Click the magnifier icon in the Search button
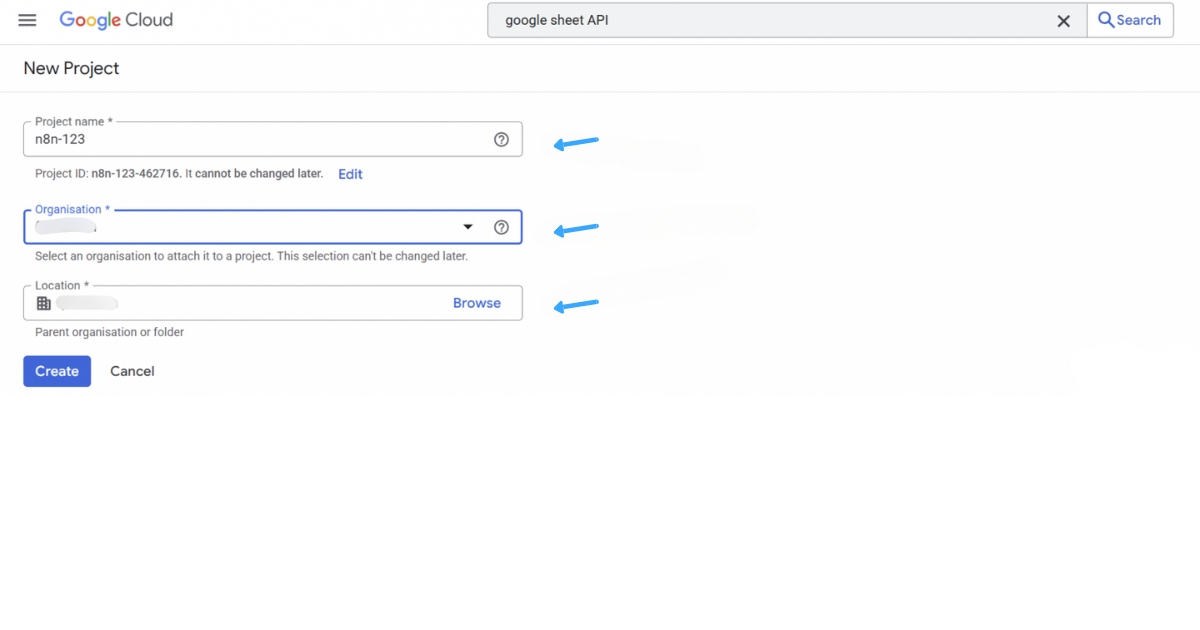Screen dimensions: 1200x630 click(1105, 20)
